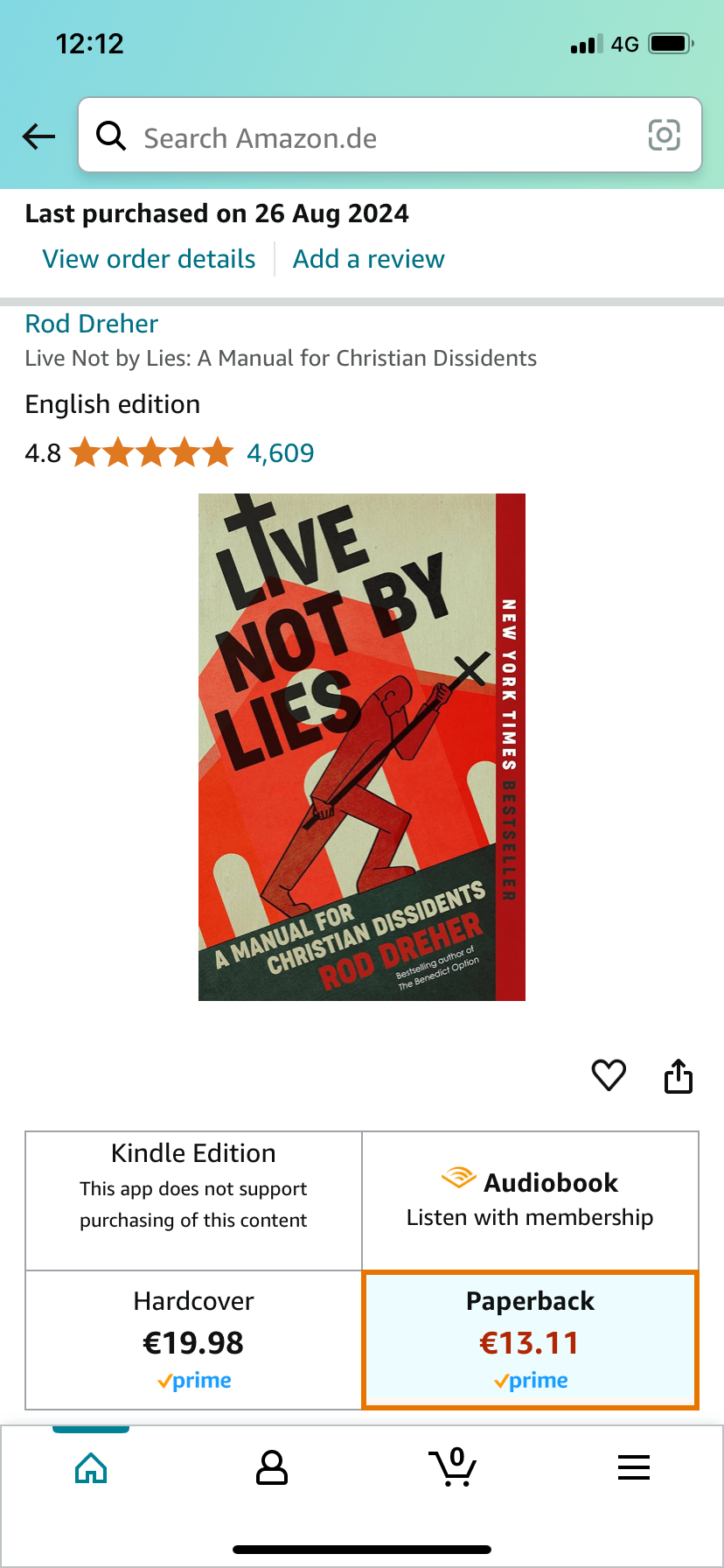Tap the five-star rating stars
Image resolution: width=724 pixels, height=1568 pixels.
[151, 453]
